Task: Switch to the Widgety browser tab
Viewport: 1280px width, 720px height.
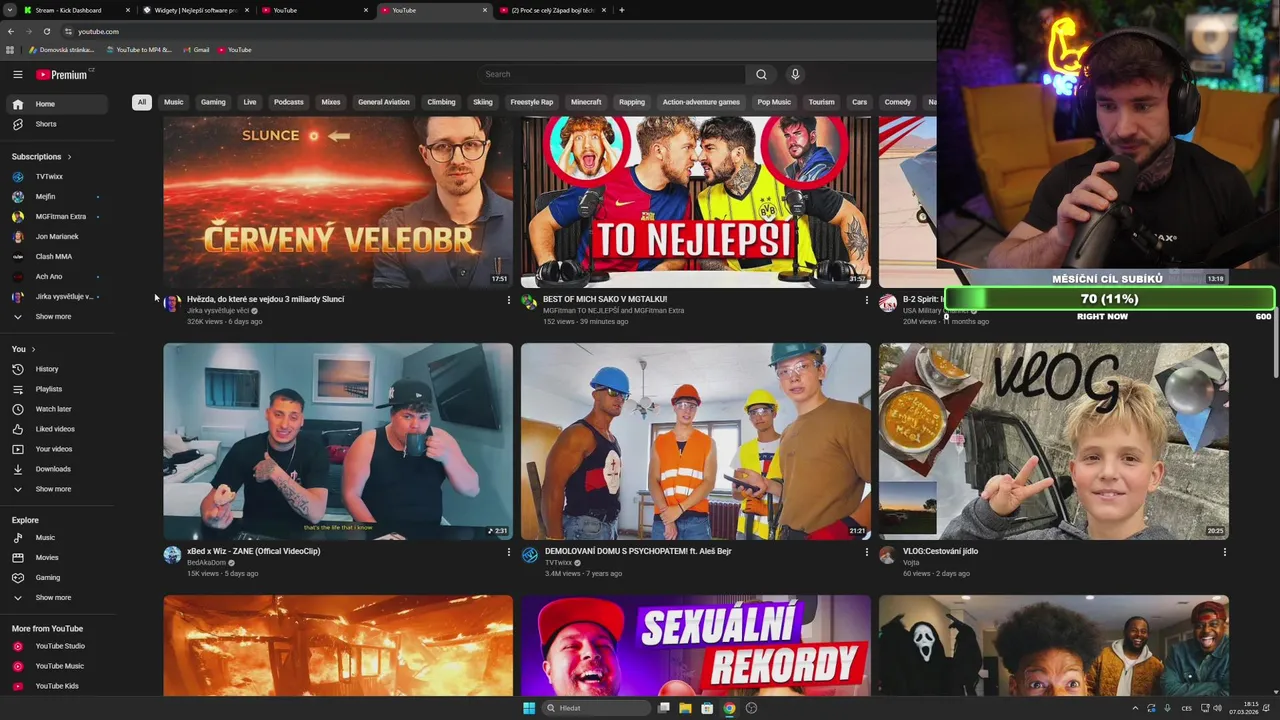Action: (195, 10)
